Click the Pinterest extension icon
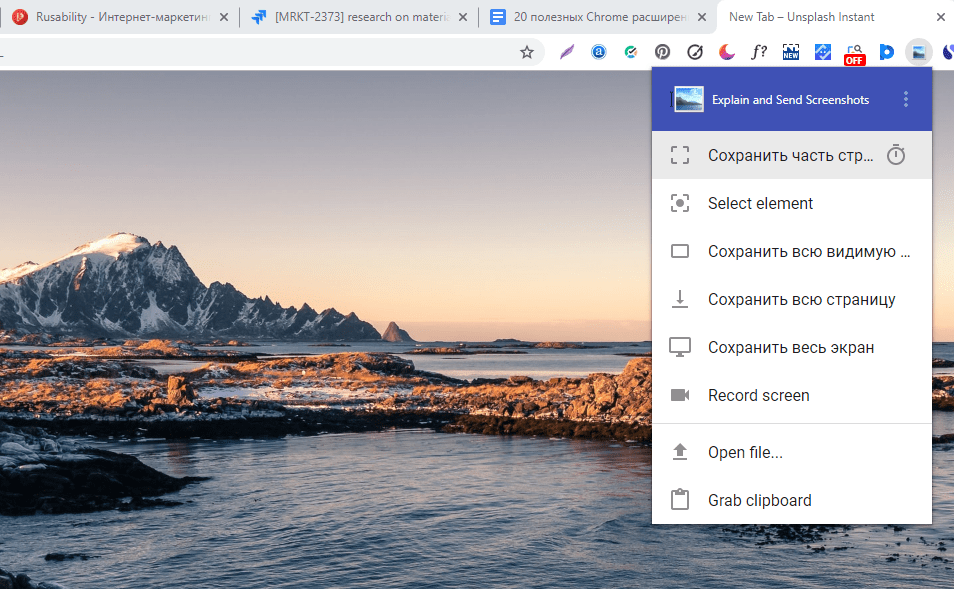Image resolution: width=954 pixels, height=589 pixels. (x=662, y=52)
